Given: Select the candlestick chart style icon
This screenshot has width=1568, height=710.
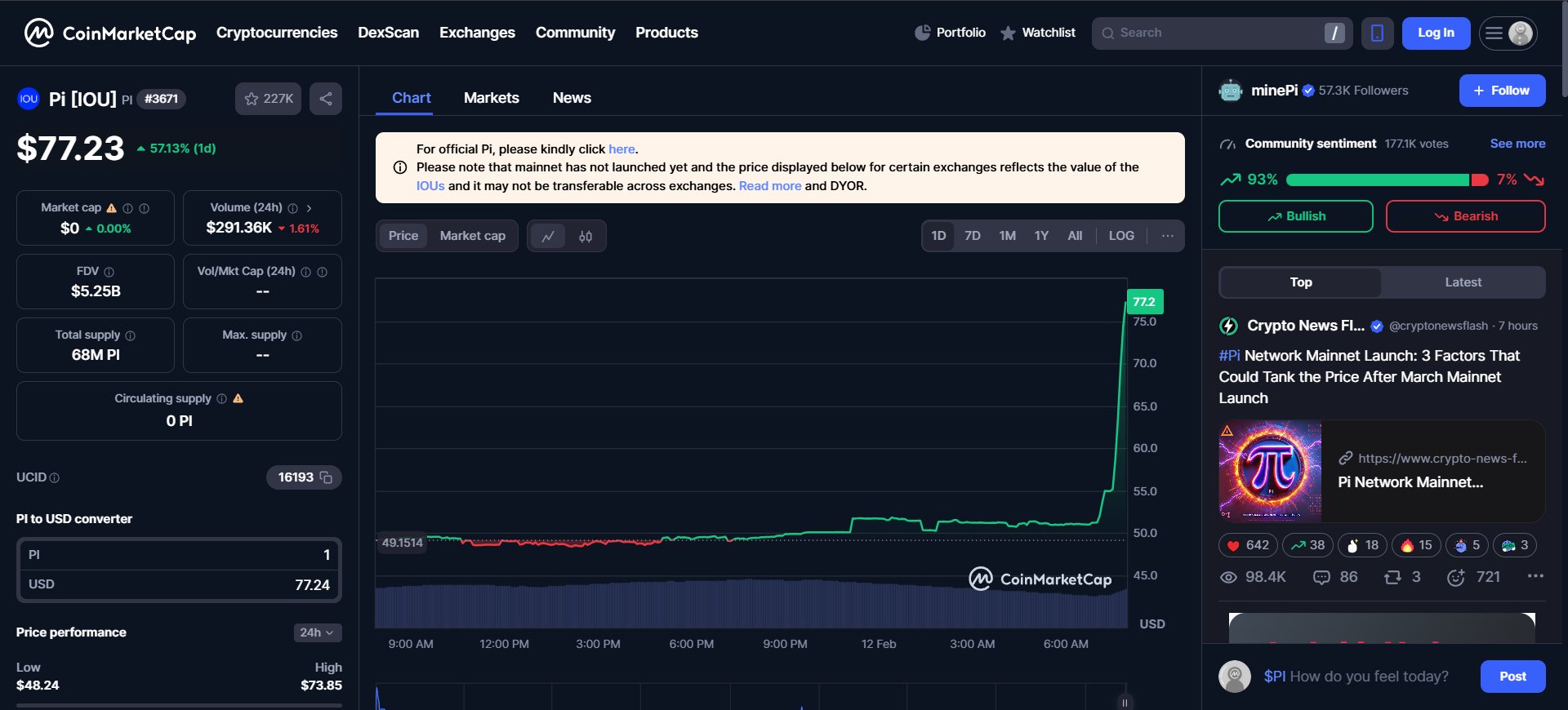Looking at the screenshot, I should coord(586,237).
